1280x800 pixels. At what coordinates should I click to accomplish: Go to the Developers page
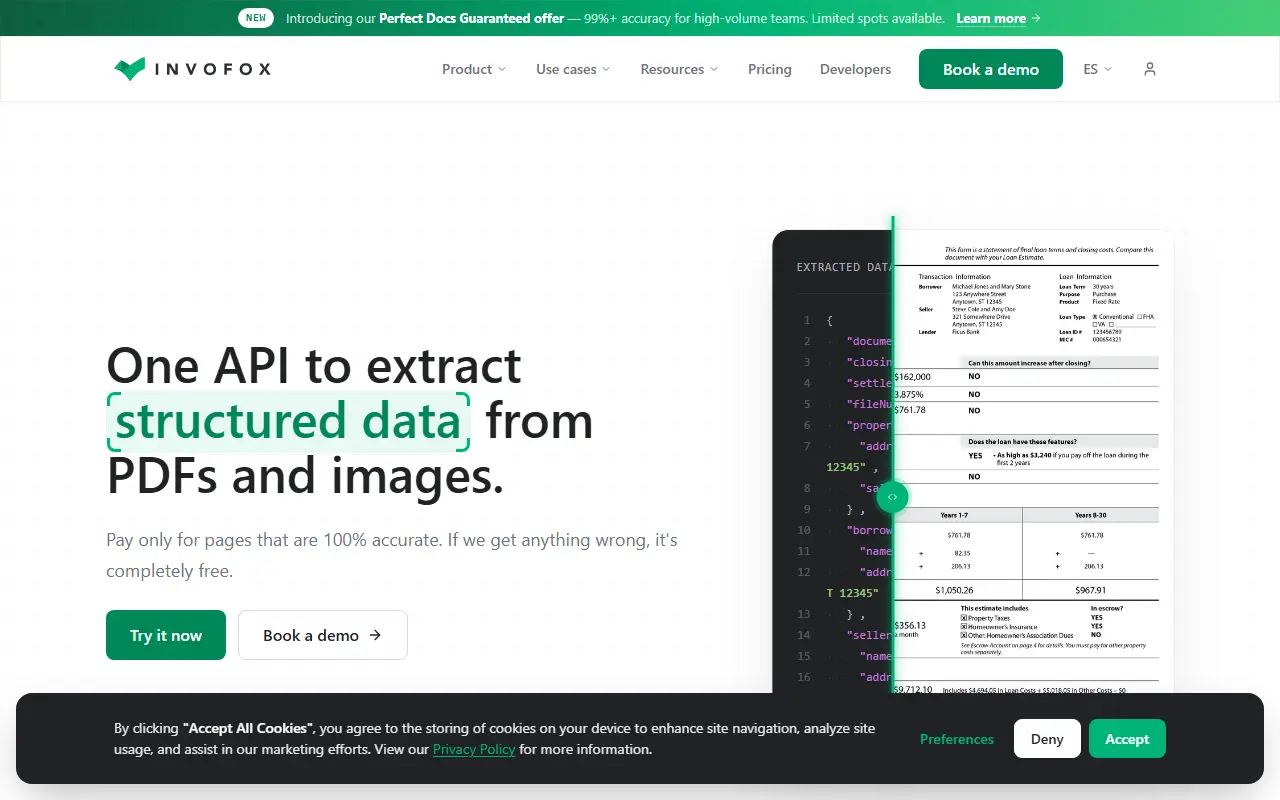pyautogui.click(x=856, y=69)
